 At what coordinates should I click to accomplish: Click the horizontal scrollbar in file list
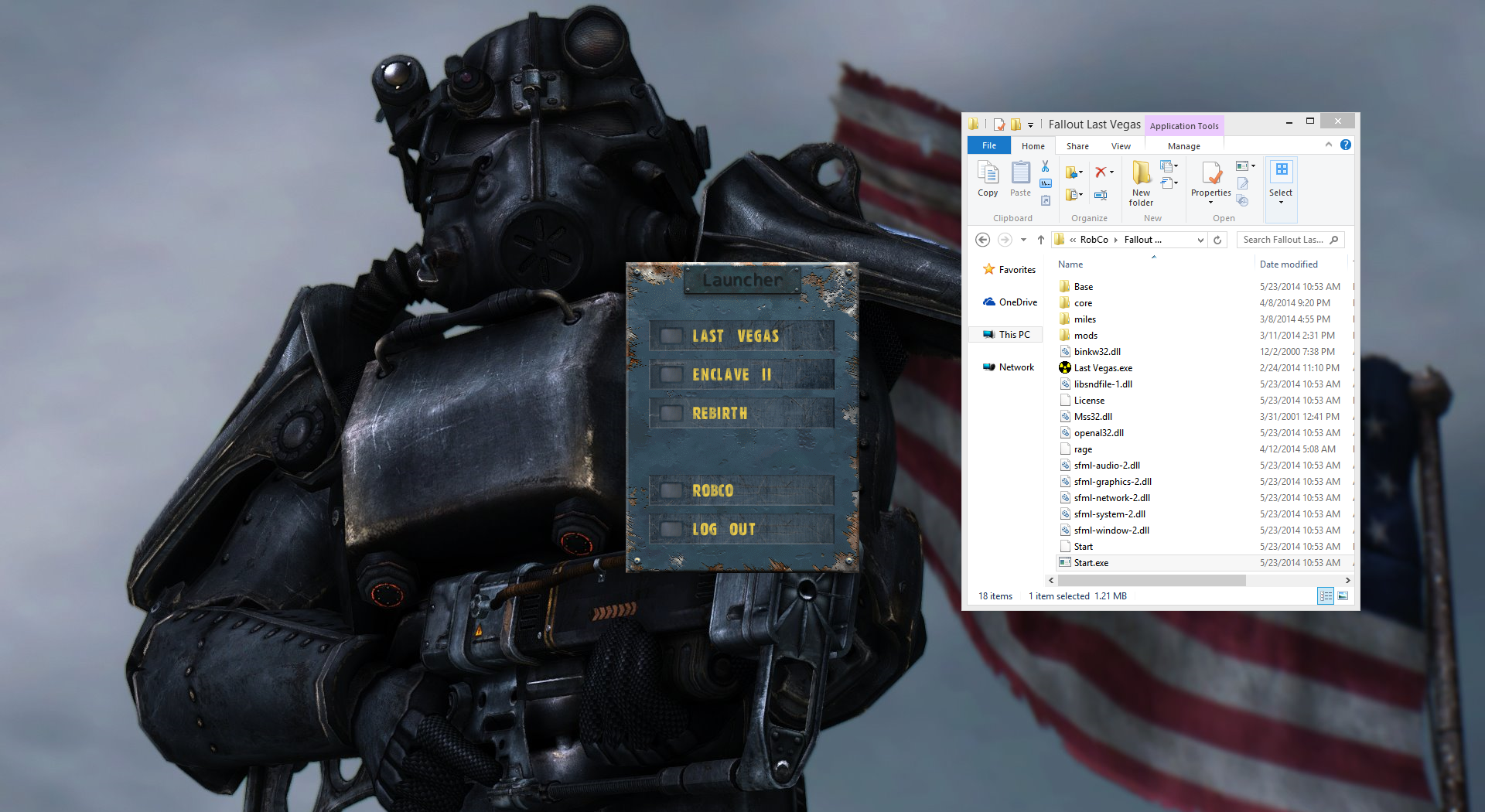pyautogui.click(x=1152, y=580)
